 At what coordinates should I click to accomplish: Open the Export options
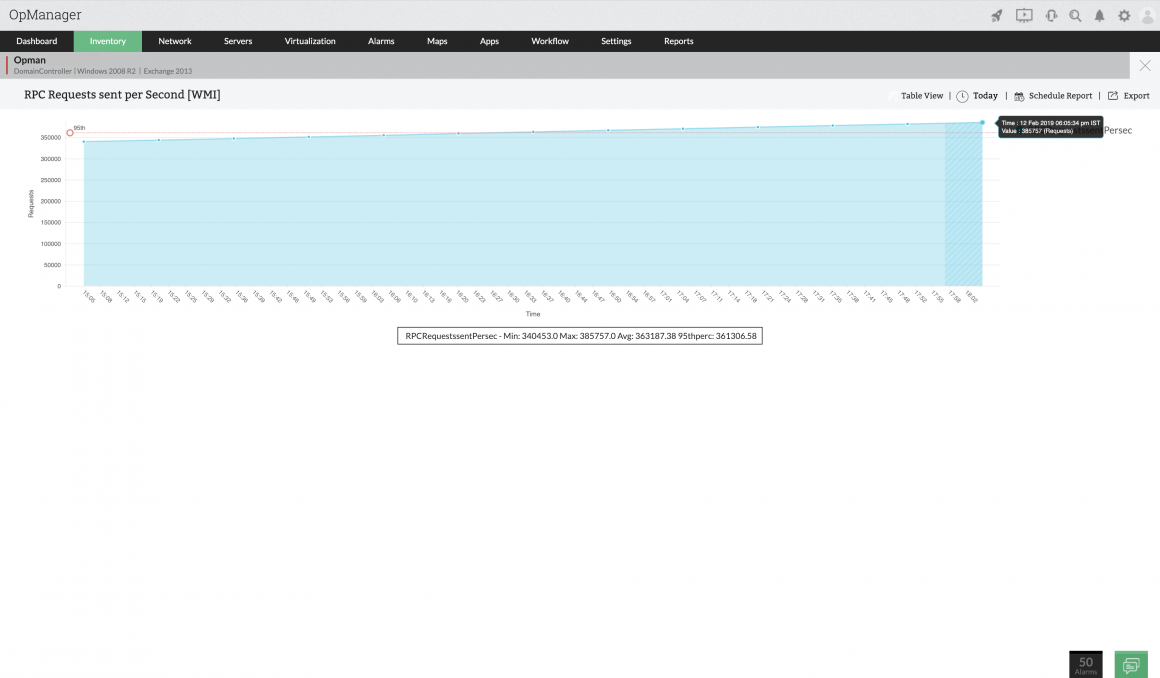coord(1128,95)
